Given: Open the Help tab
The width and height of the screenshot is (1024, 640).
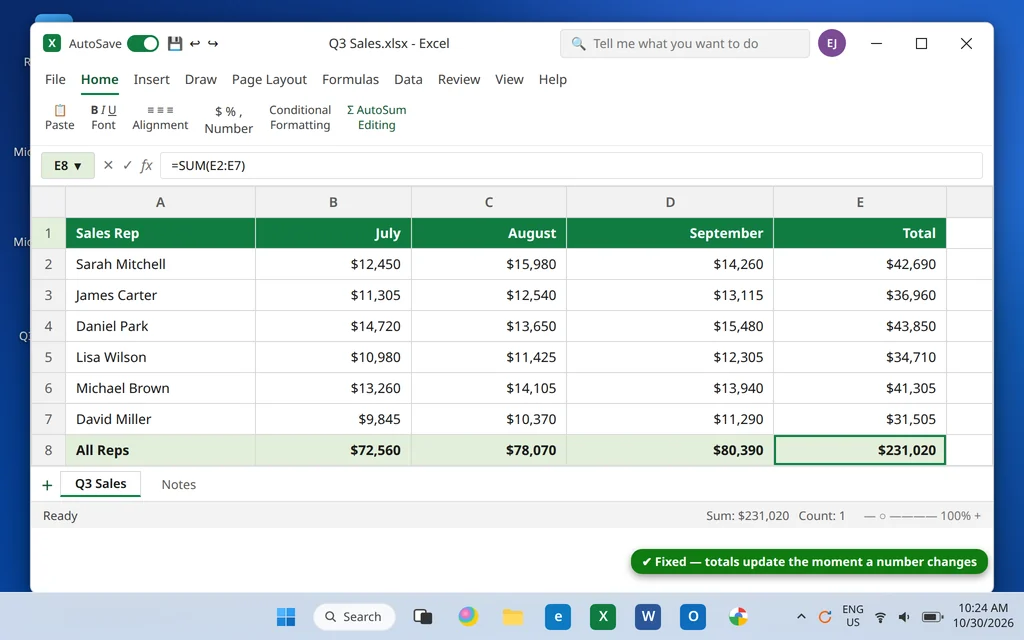Looking at the screenshot, I should 552,79.
